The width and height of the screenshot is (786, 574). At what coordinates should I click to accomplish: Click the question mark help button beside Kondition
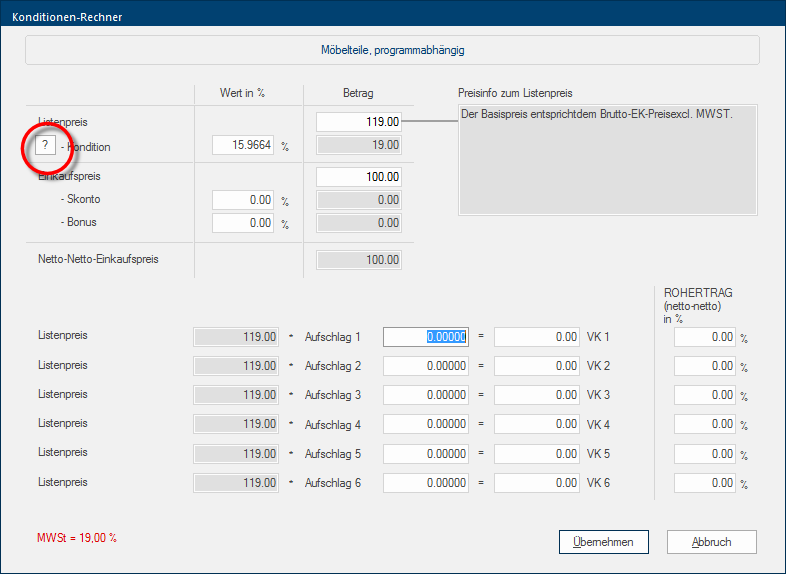(x=45, y=147)
